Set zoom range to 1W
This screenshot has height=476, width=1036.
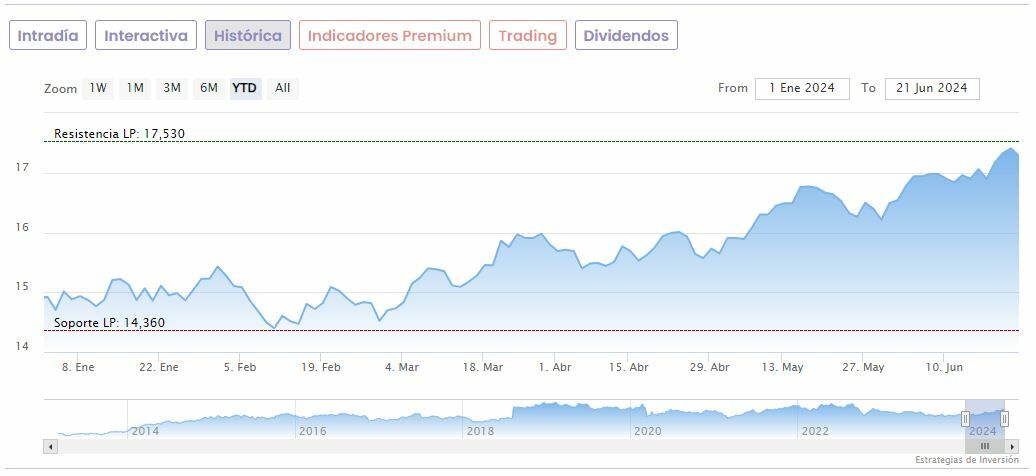click(98, 88)
